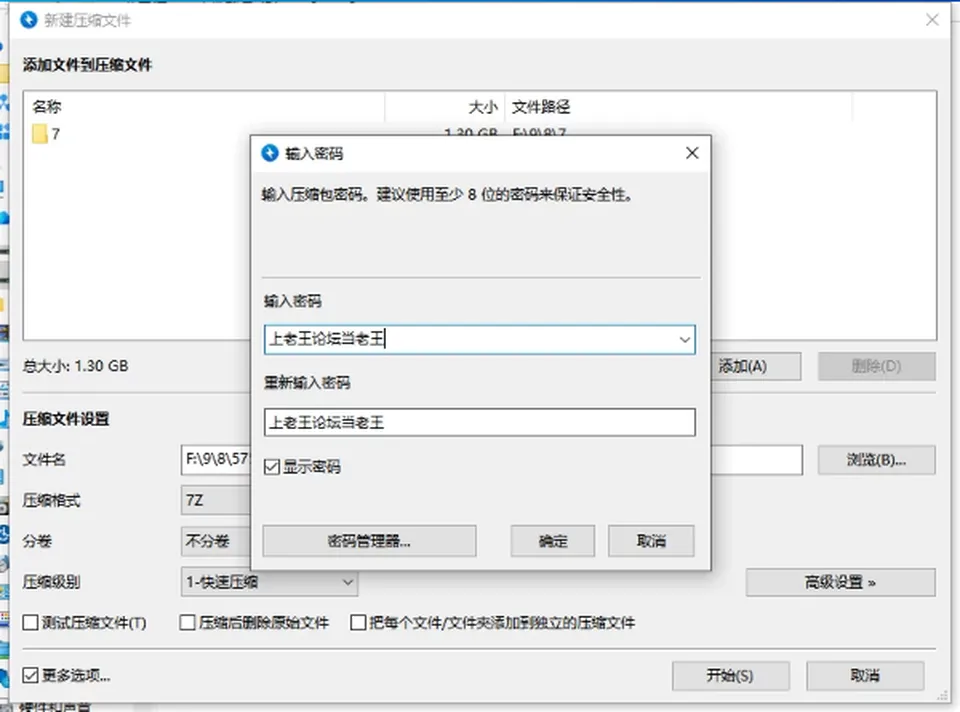960x712 pixels.
Task: Toggle the 显示密码 checkbox
Action: tap(272, 467)
